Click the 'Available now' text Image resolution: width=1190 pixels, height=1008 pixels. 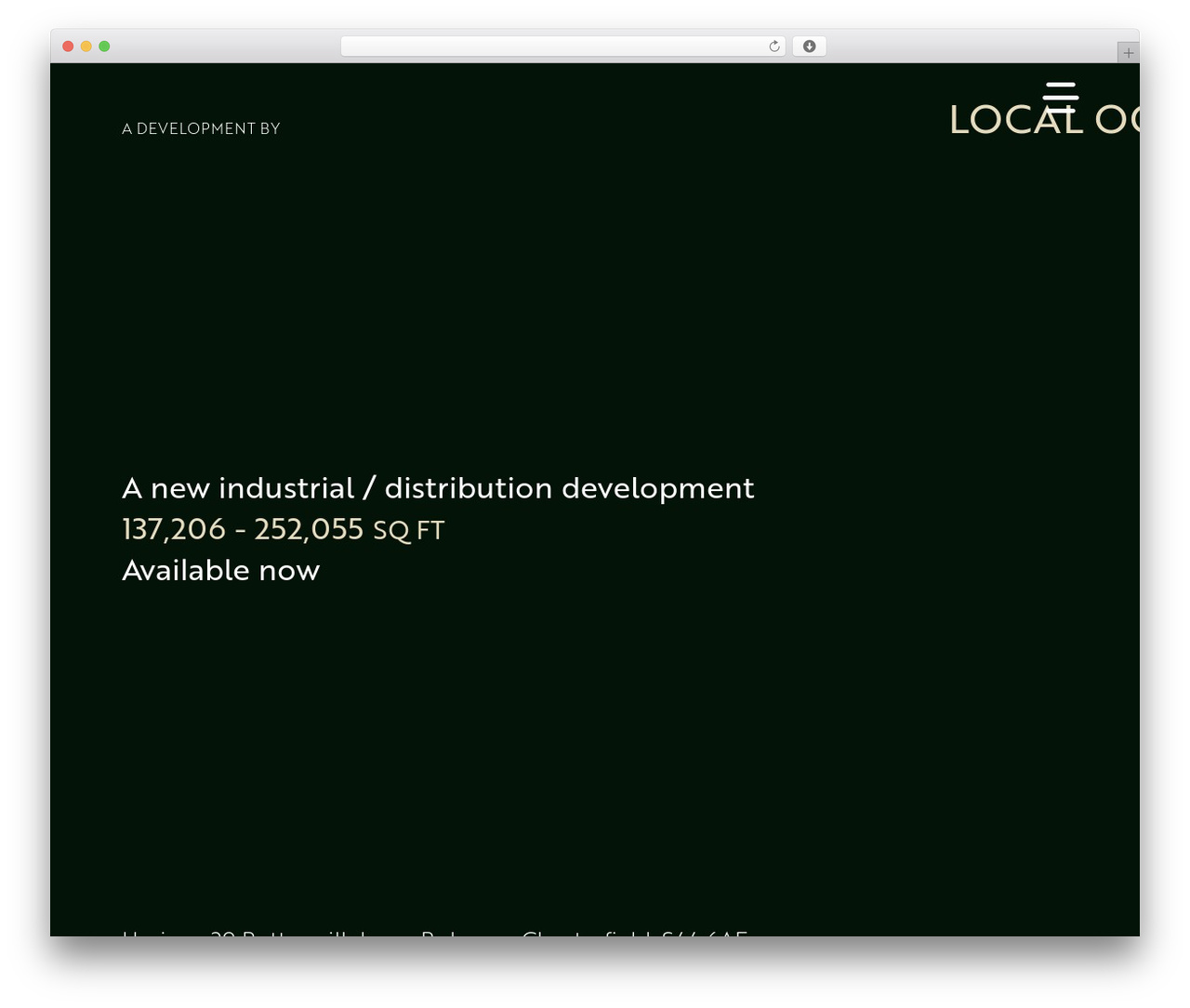[x=221, y=570]
